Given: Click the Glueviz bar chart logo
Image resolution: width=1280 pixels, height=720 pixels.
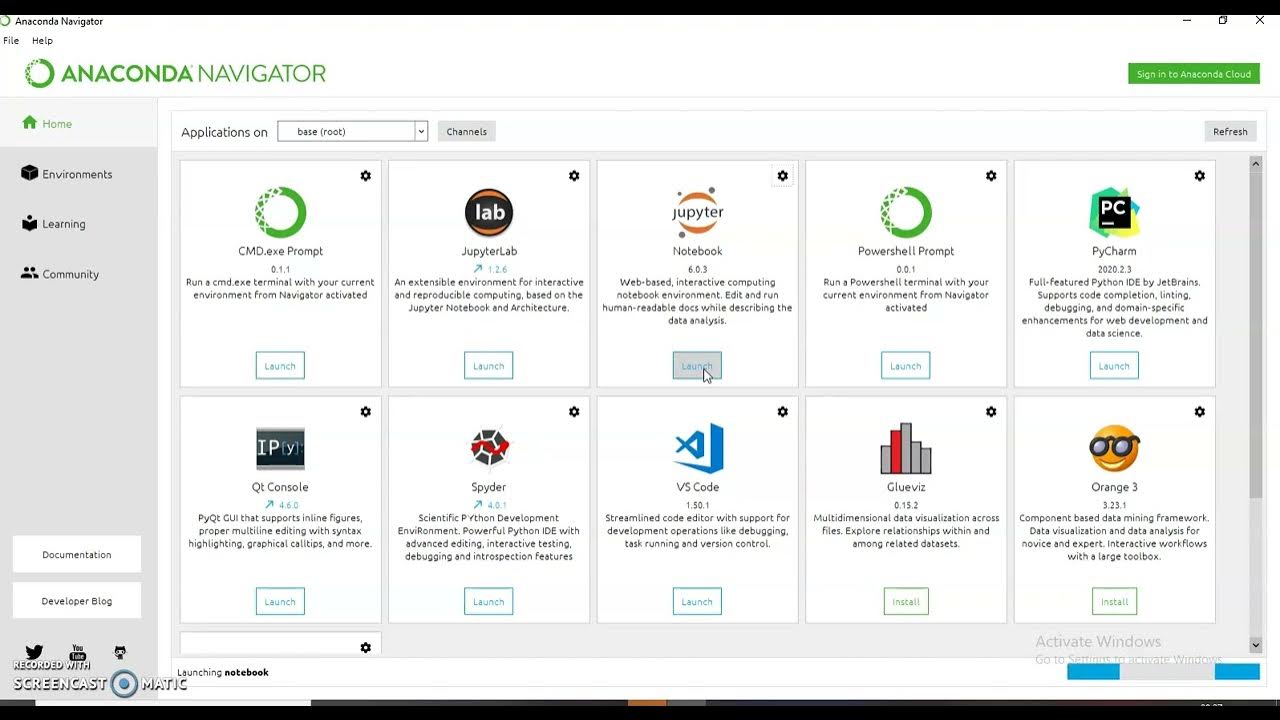Looking at the screenshot, I should tap(906, 448).
